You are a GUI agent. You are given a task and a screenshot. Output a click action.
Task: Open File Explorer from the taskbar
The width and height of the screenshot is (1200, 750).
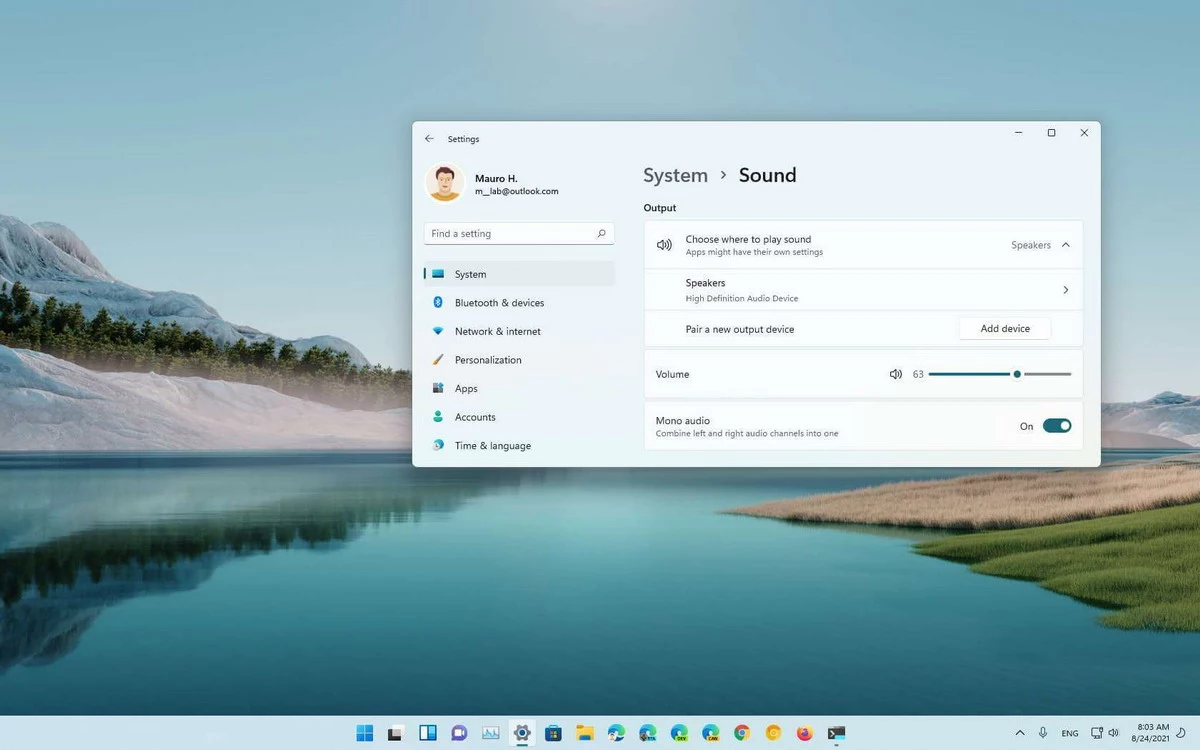pyautogui.click(x=585, y=733)
